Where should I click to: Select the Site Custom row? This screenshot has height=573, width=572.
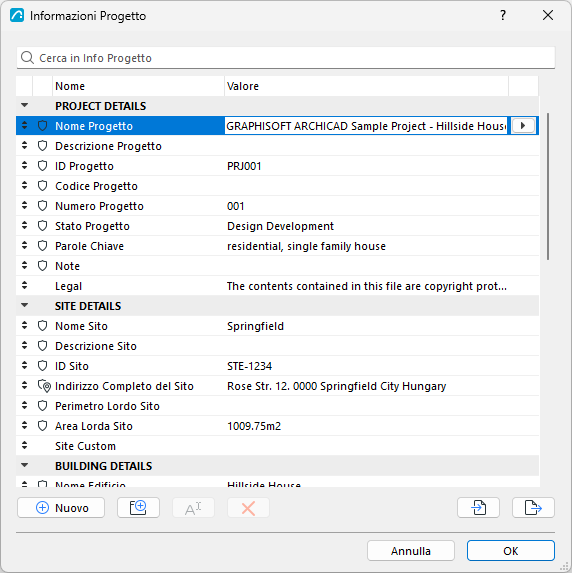click(x=277, y=446)
